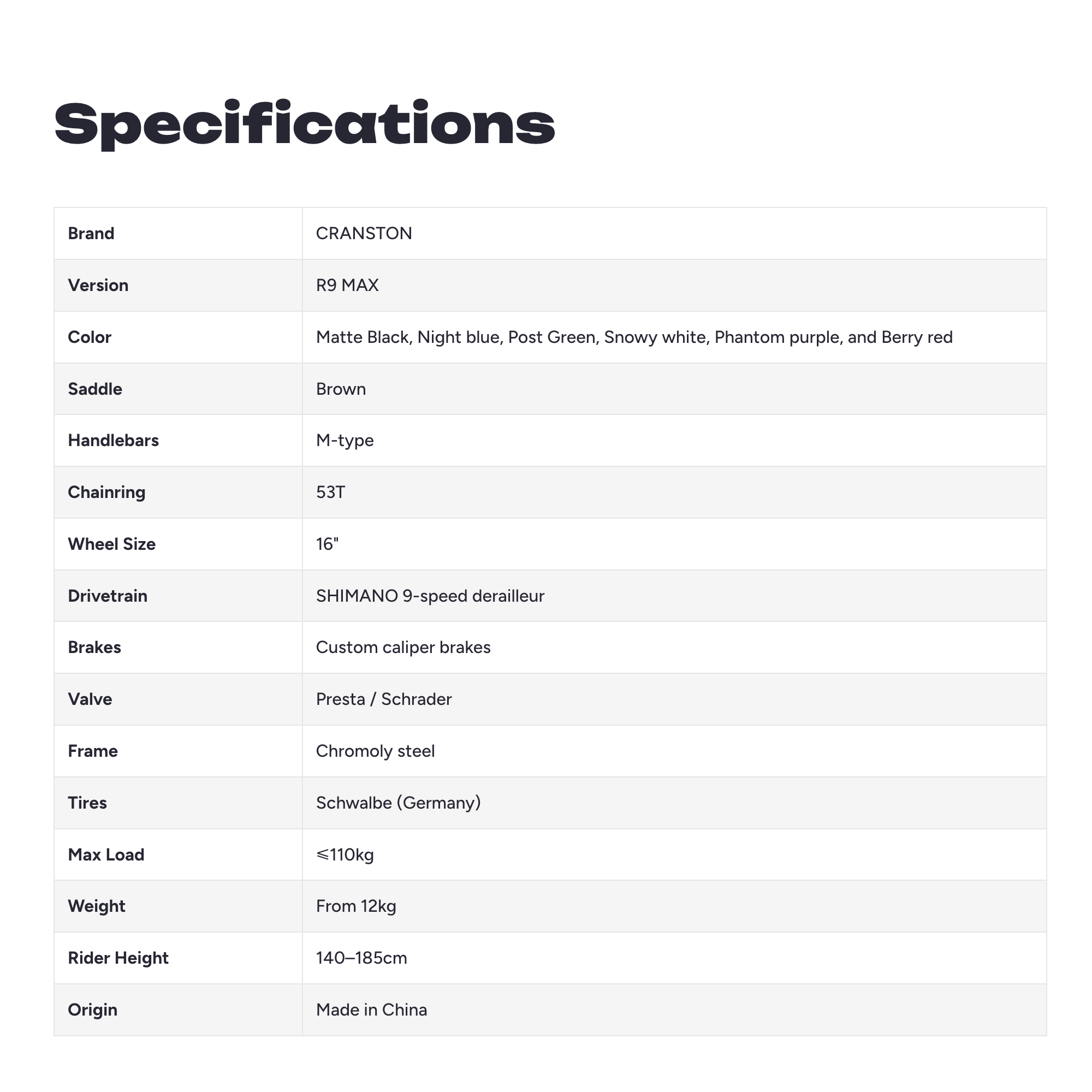Select the Chromoly steel frame value
This screenshot has width=1092, height=1092.
coord(375,751)
